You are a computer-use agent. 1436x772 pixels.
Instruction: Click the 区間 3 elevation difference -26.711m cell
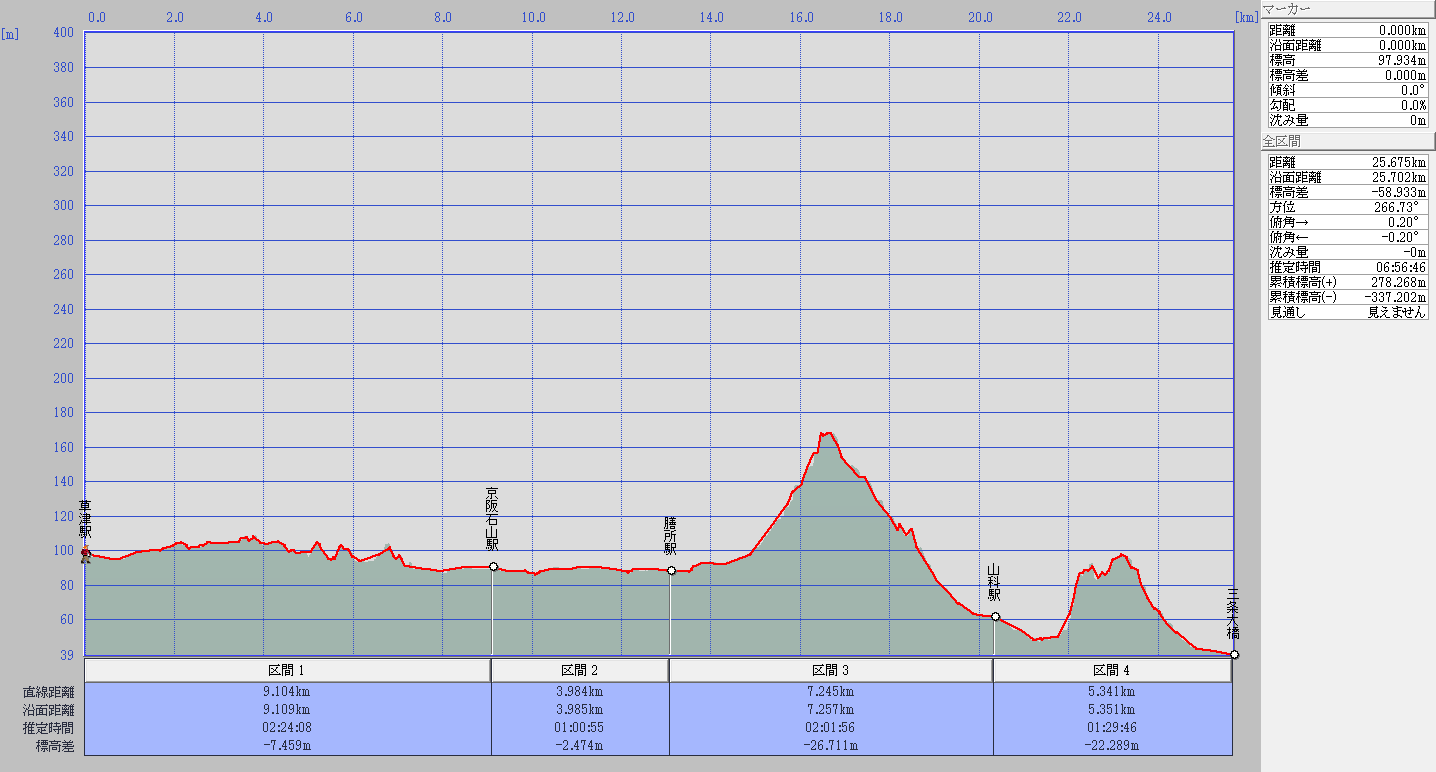(x=831, y=745)
